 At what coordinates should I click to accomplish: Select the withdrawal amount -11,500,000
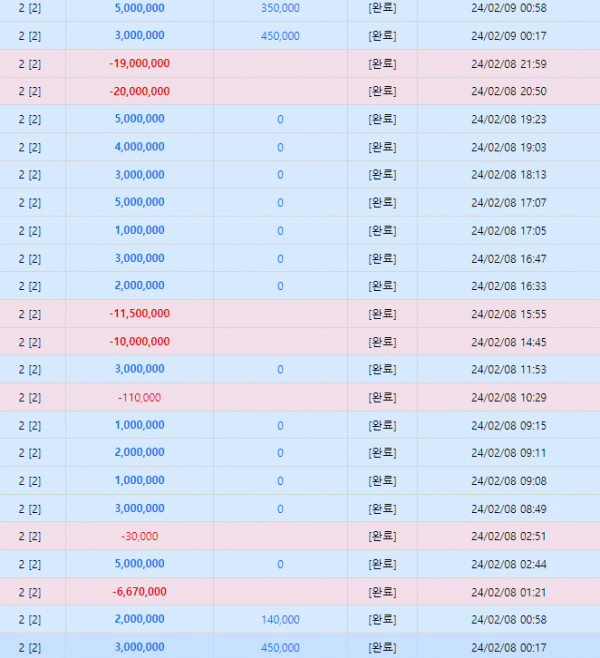coord(140,314)
